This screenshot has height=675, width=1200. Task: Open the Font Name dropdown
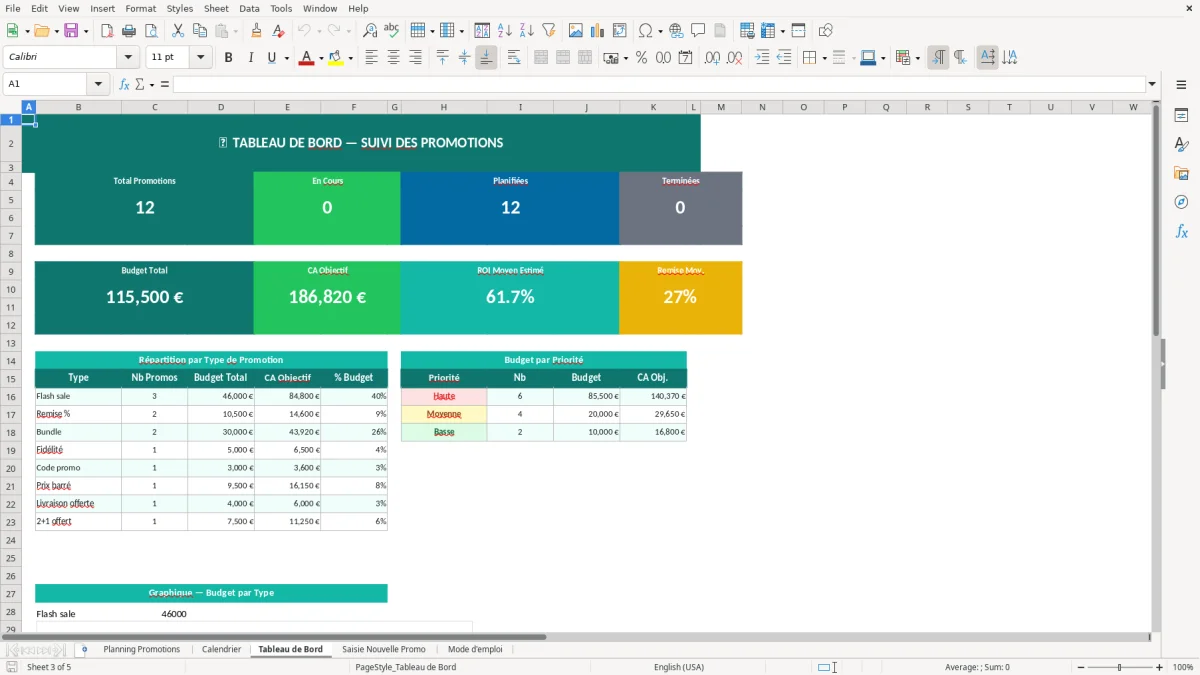pos(128,58)
